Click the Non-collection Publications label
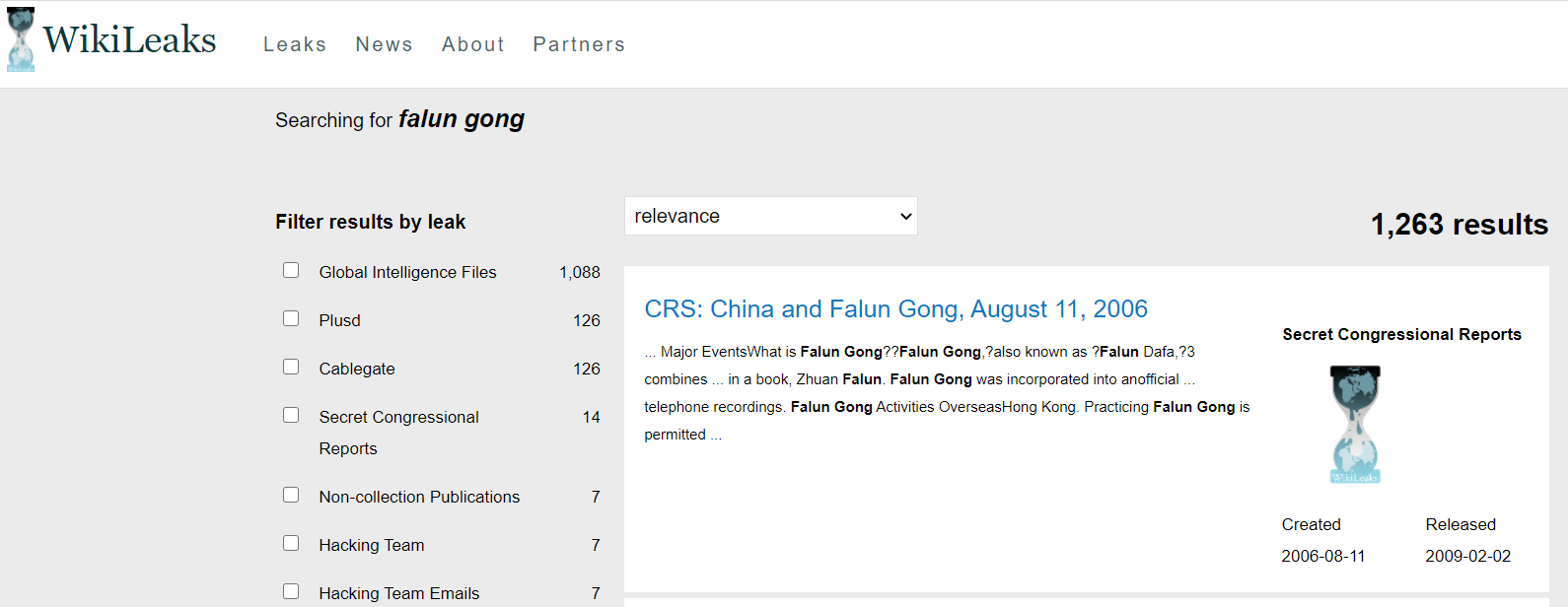This screenshot has width=1568, height=607. pos(419,497)
